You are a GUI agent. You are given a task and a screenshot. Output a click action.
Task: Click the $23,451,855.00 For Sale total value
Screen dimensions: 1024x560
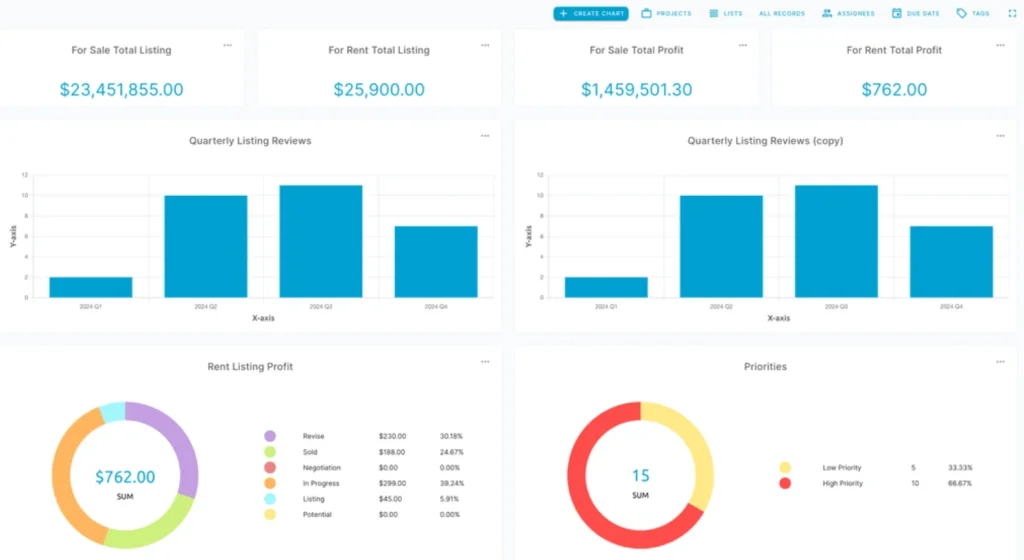(122, 90)
